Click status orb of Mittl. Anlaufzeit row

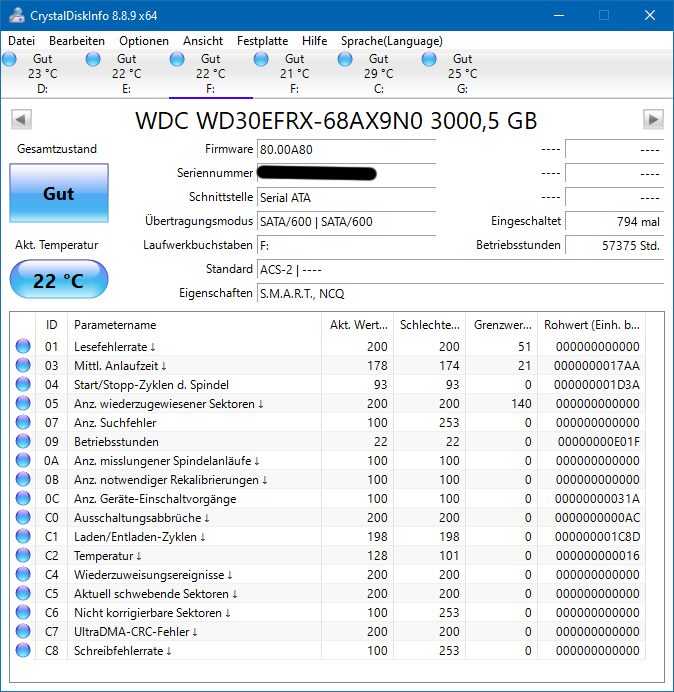click(23, 365)
